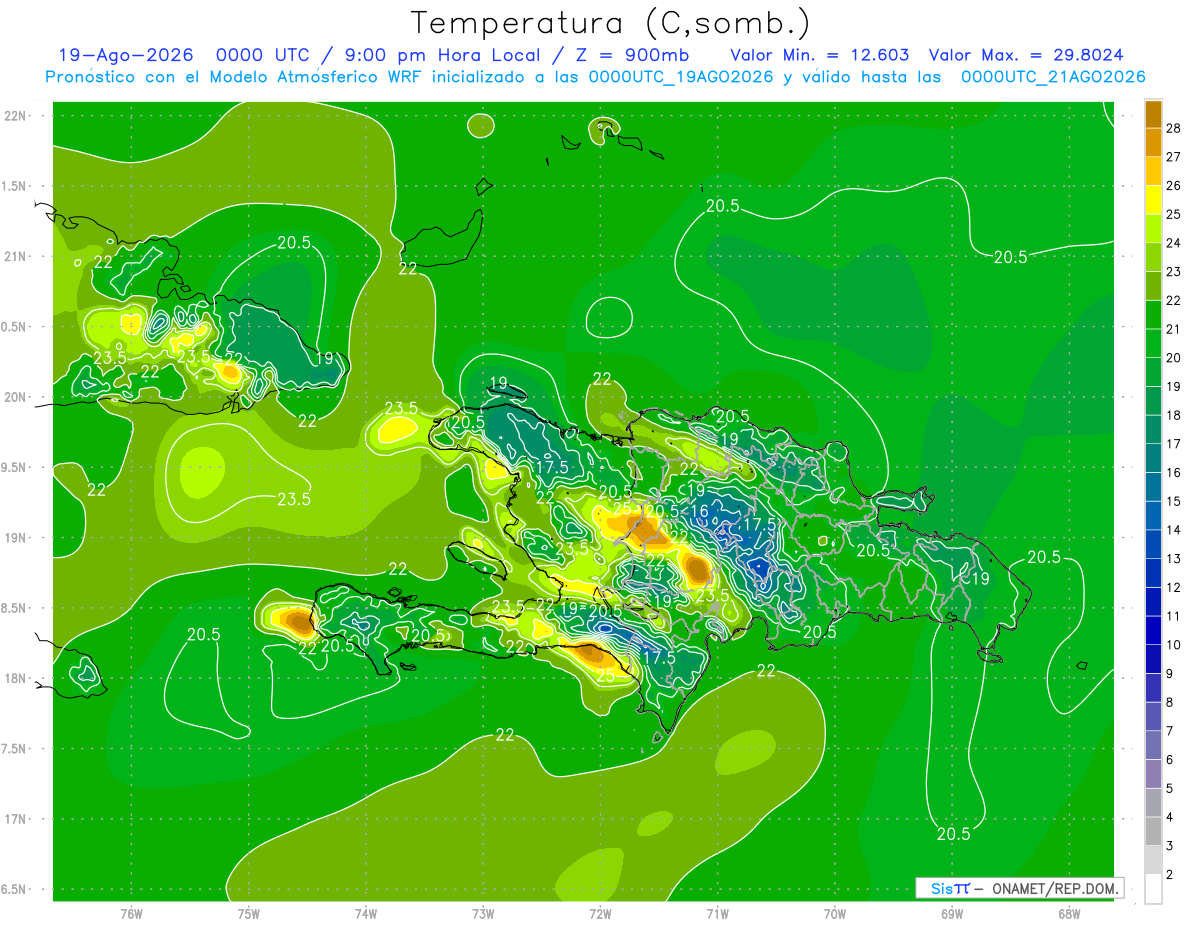Click the 69W longitude axis label
The image size is (1200, 927).
952,914
